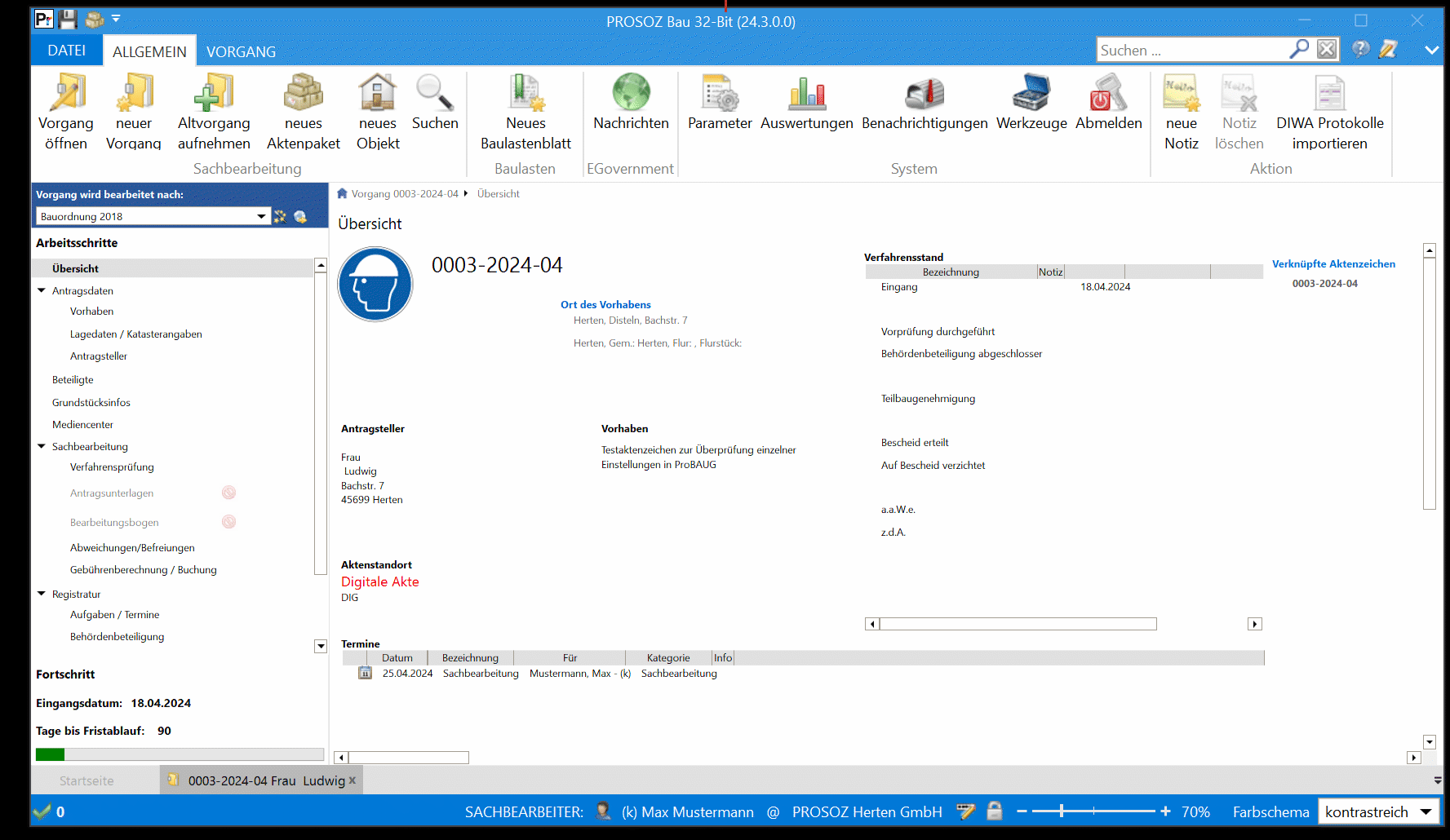Select Gebührenberechnung / Buchung tree item
The image size is (1450, 840).
(x=144, y=569)
